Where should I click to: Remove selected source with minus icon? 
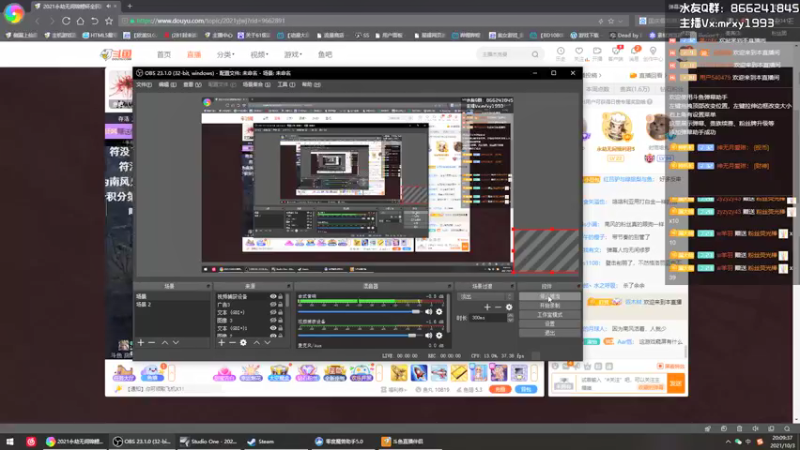click(x=232, y=343)
